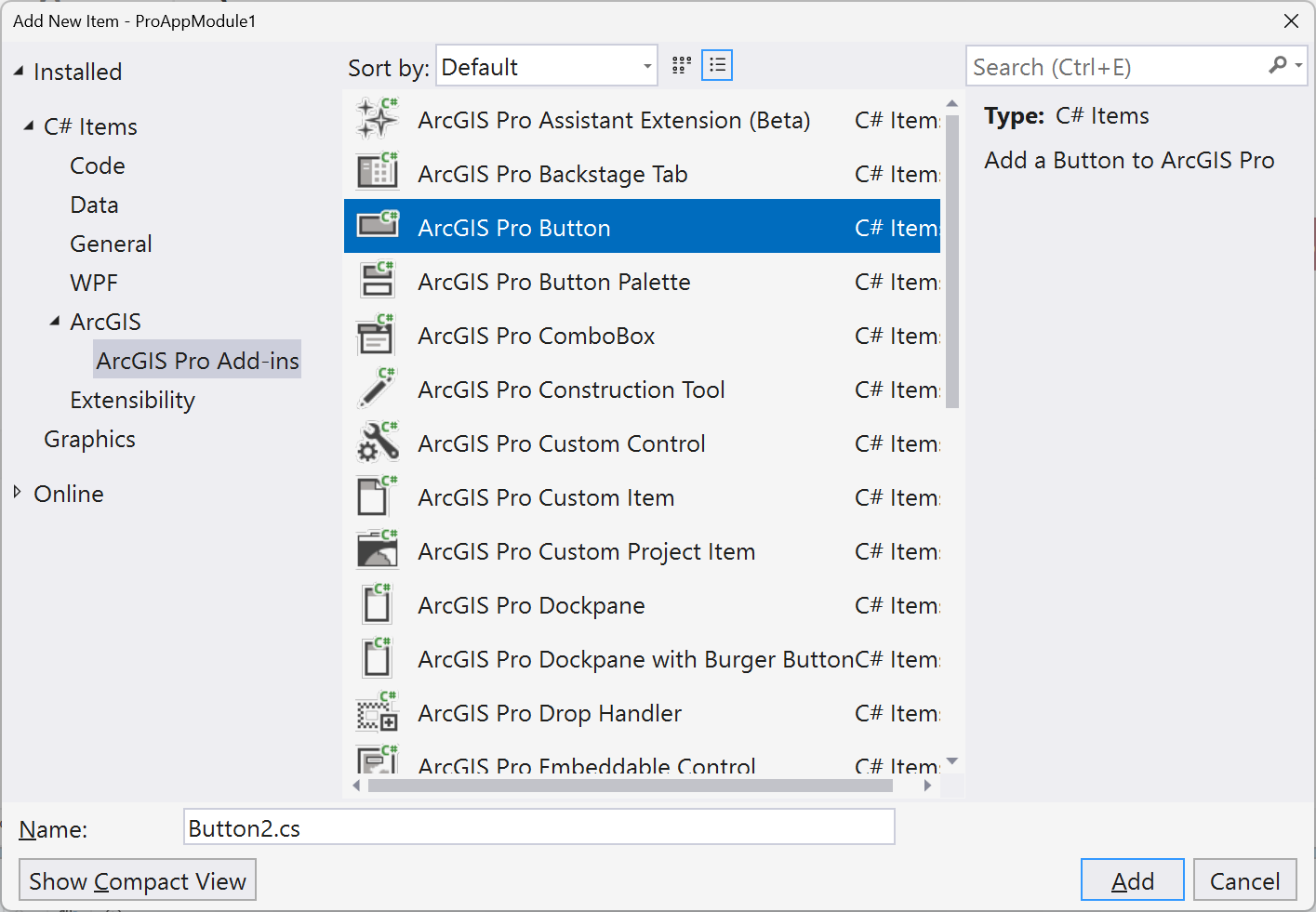Click the horizontal scrollbar thumb

[631, 786]
